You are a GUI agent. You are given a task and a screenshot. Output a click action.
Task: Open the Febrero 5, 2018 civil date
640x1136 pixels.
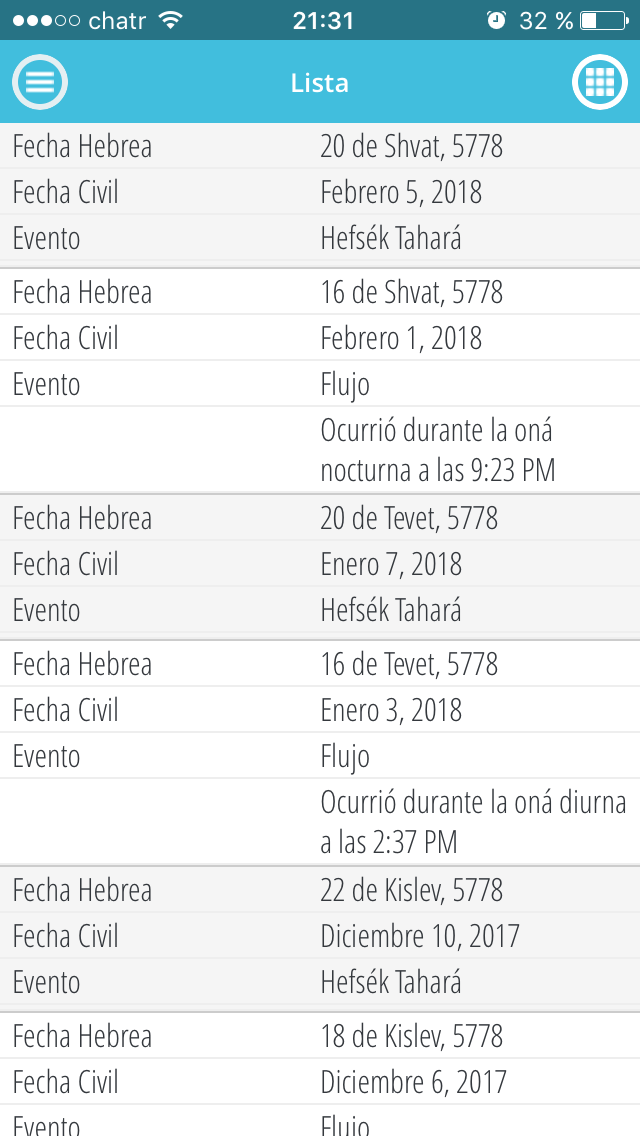tap(401, 192)
